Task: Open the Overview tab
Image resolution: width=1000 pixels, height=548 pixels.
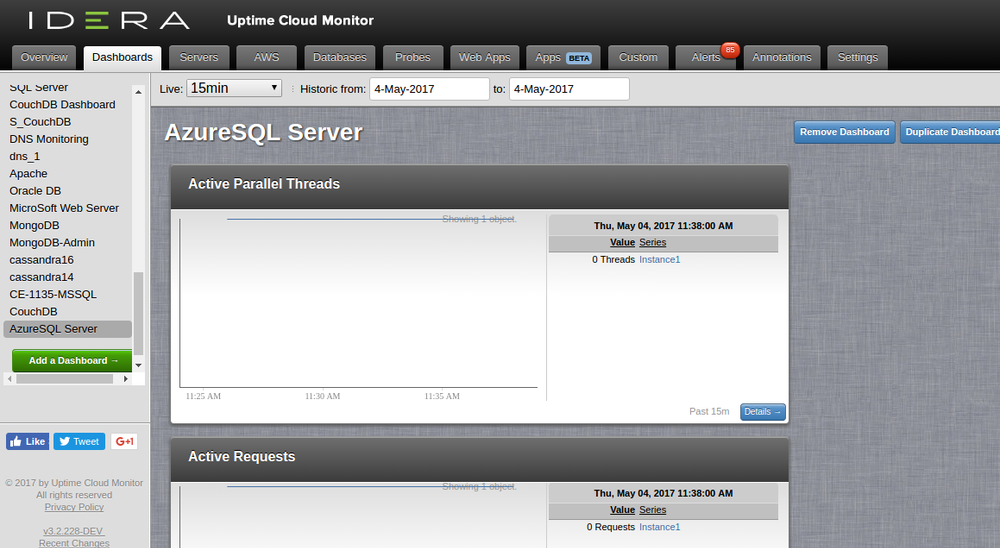Action: pos(44,57)
